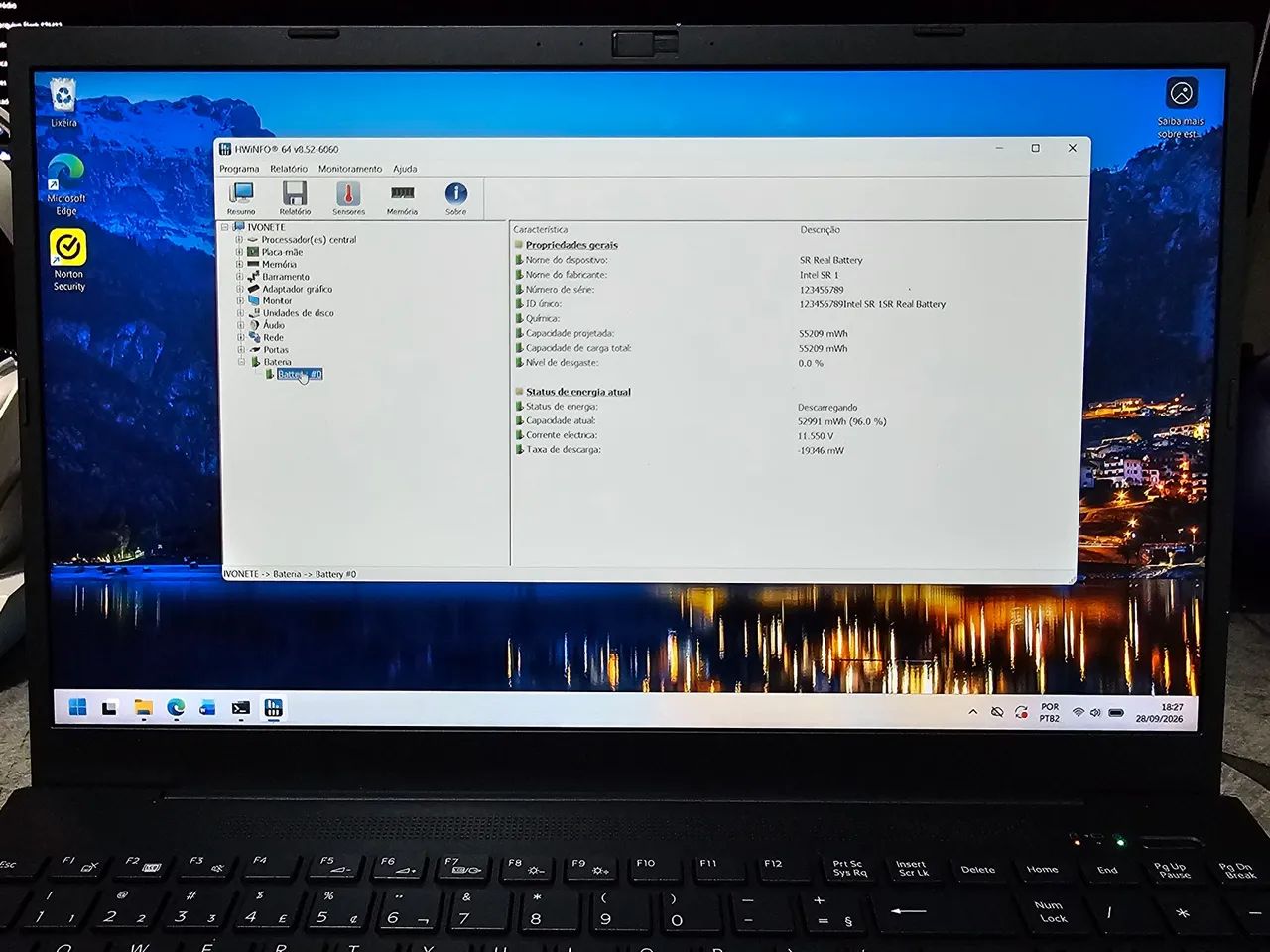Open the Resumo summary toolbar icon
The width and height of the screenshot is (1270, 952).
241,197
